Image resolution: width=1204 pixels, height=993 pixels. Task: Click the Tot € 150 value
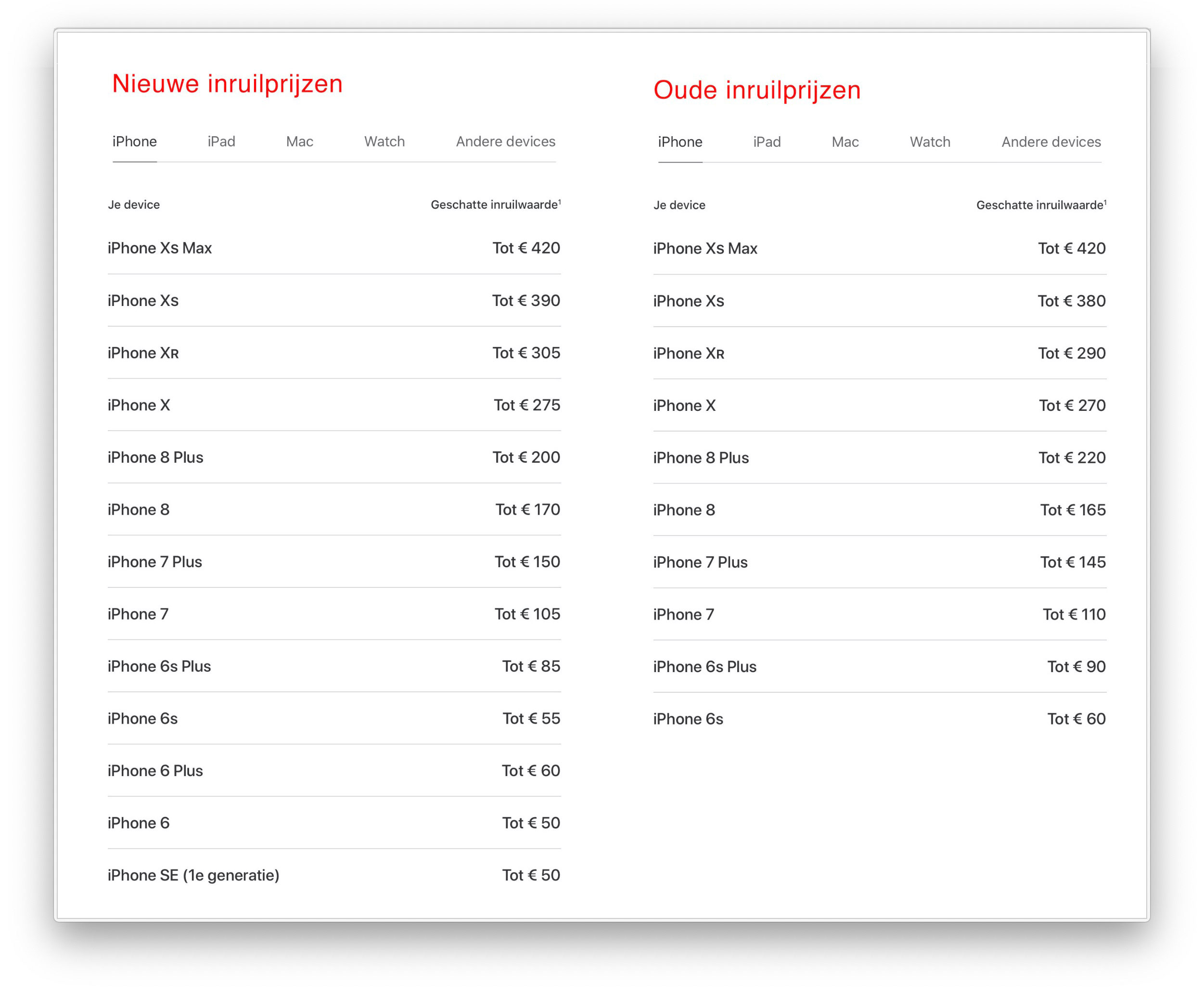(527, 562)
